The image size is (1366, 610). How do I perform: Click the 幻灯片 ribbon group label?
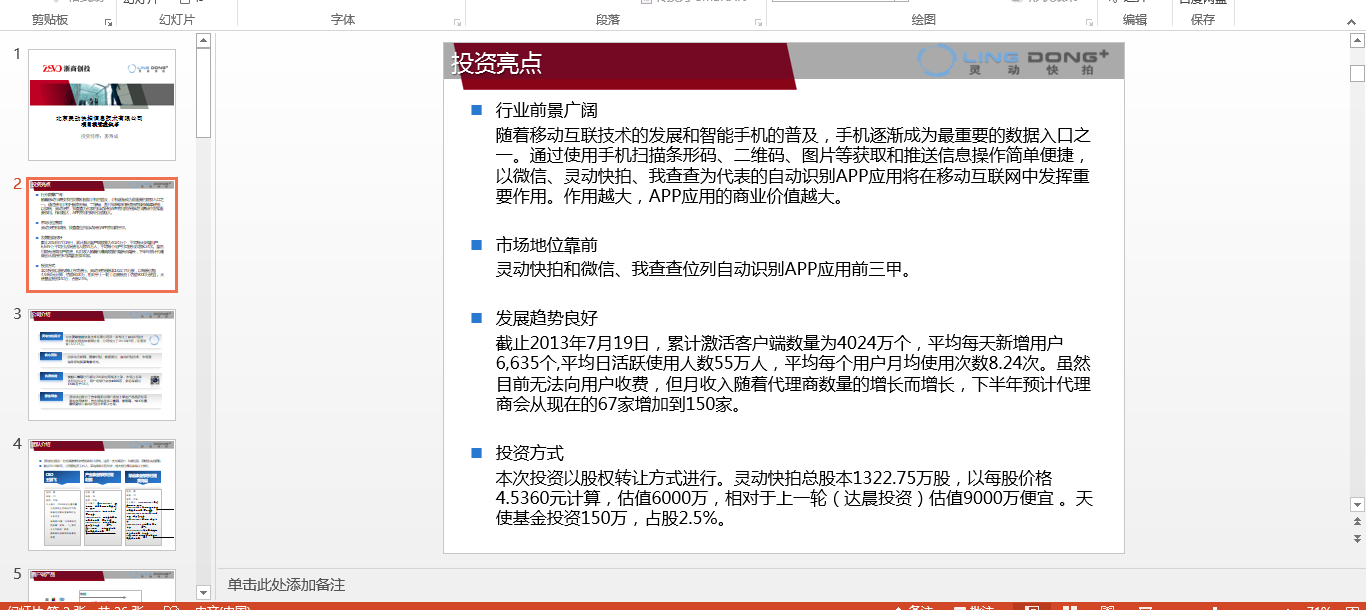[177, 20]
